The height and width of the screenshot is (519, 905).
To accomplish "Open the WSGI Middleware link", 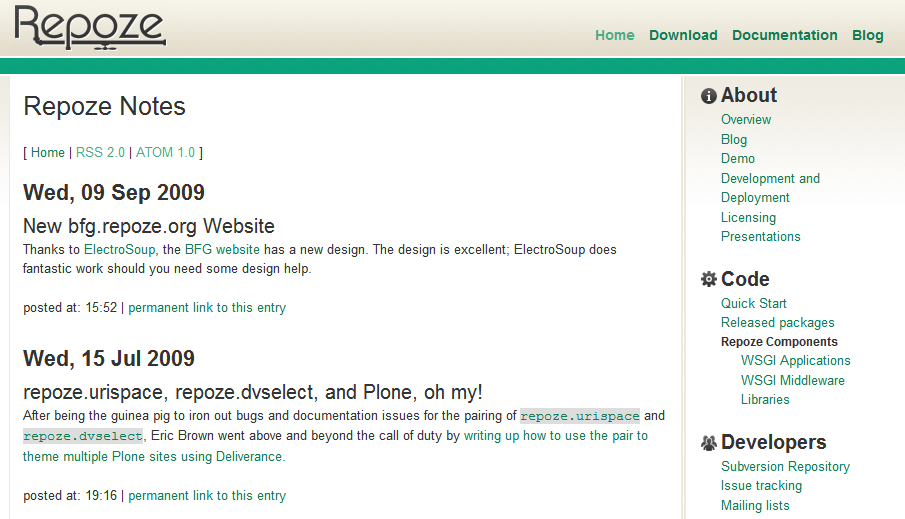I will 792,380.
